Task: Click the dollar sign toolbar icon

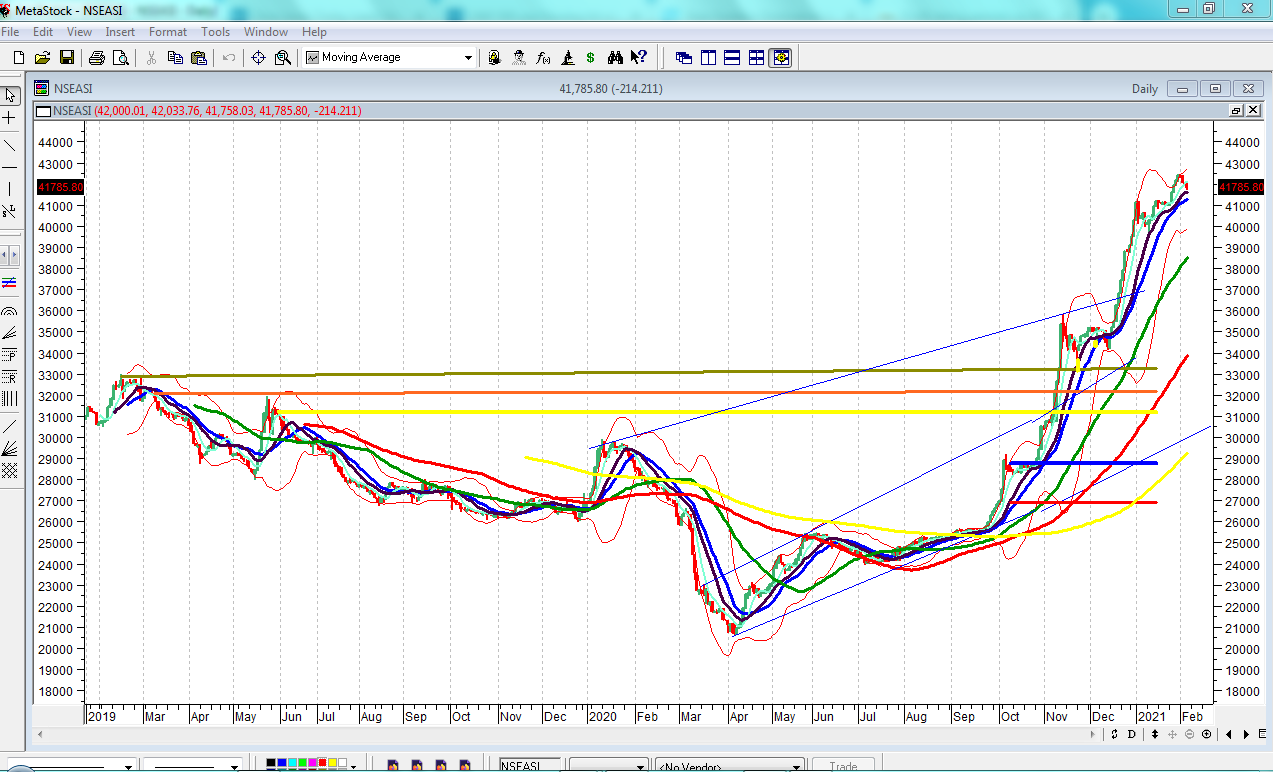Action: [590, 58]
